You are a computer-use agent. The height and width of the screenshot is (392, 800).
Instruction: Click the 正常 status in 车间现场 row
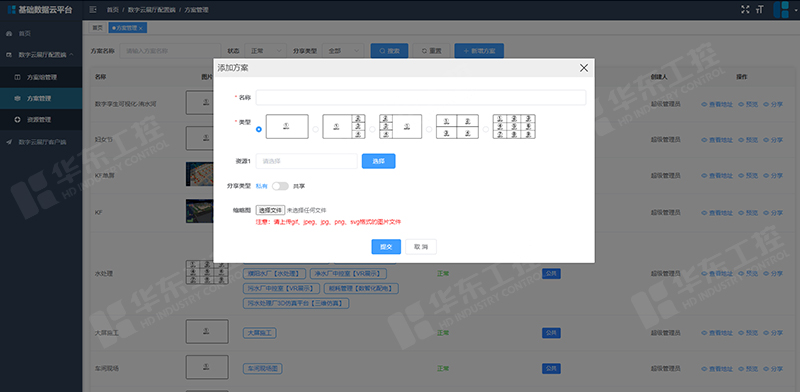(443, 368)
